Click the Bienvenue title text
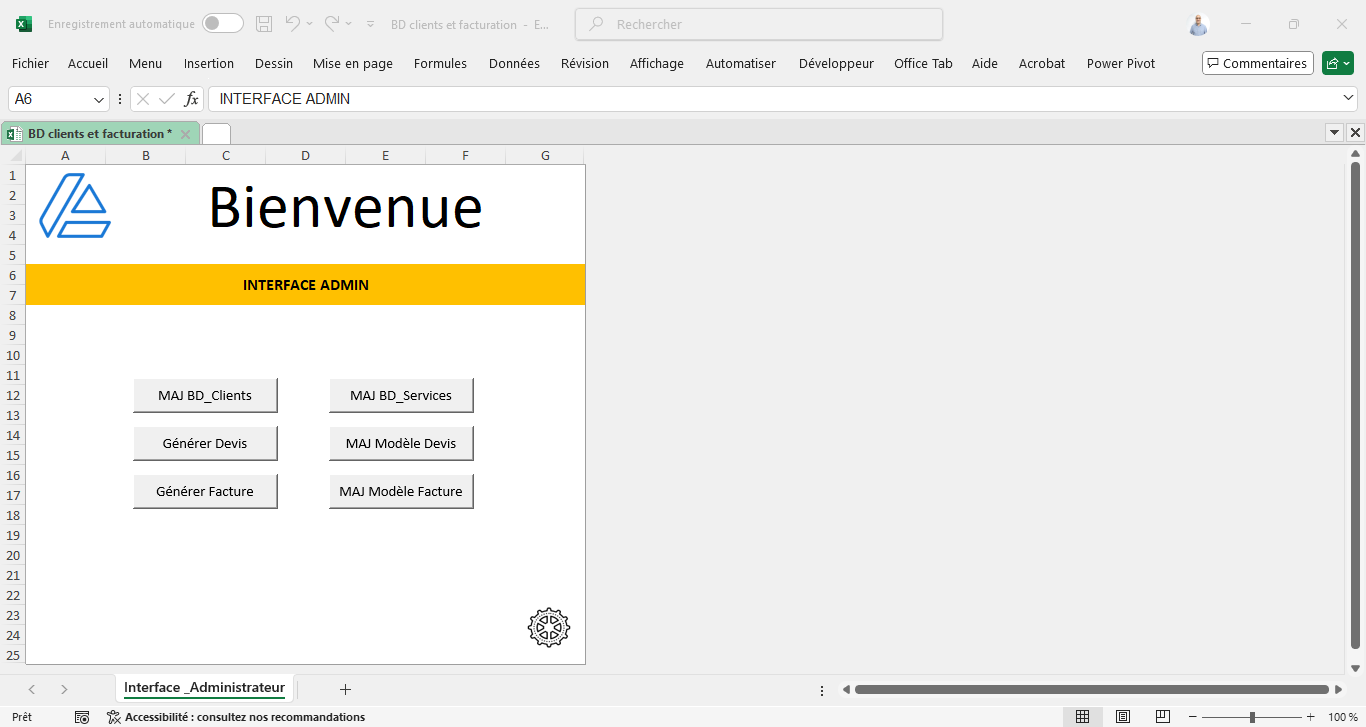 pos(345,207)
